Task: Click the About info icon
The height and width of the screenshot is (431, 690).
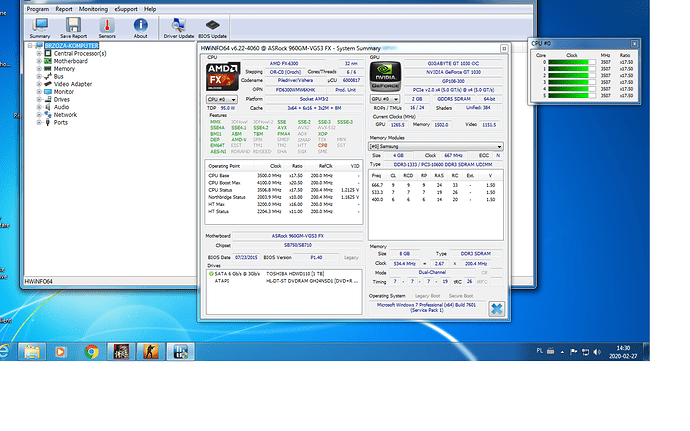Action: (x=140, y=28)
